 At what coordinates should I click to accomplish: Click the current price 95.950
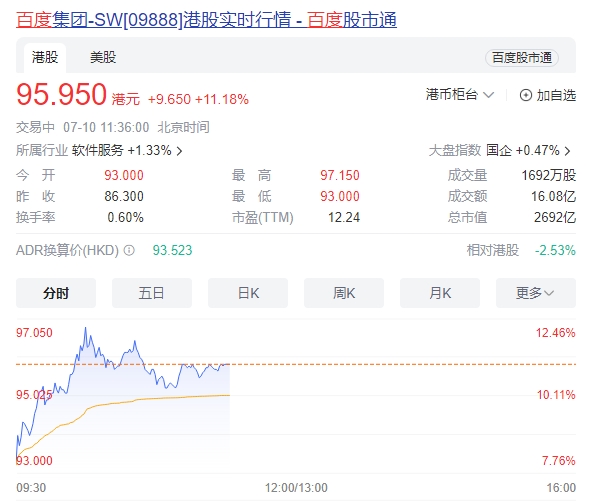click(61, 94)
